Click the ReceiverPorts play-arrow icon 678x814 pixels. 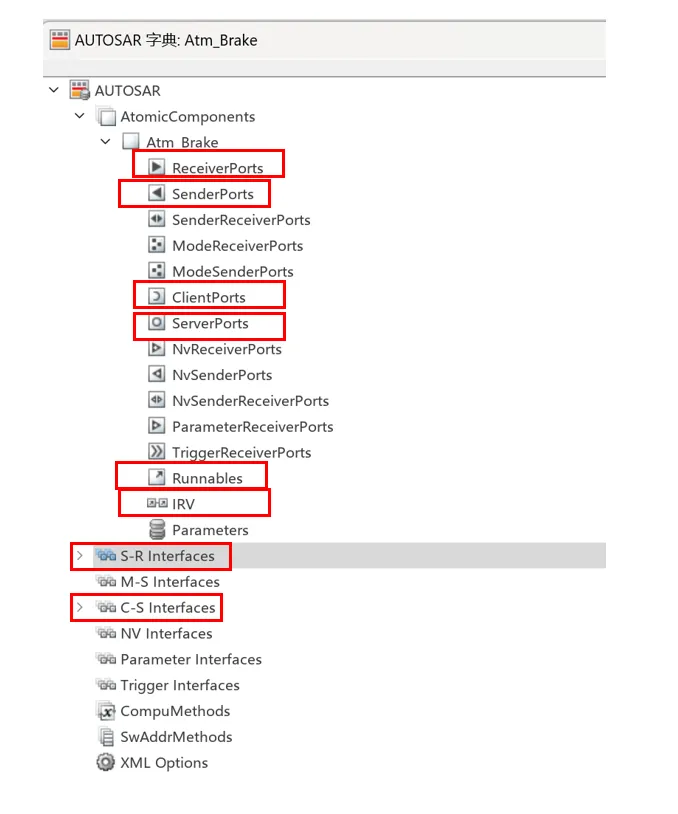pyautogui.click(x=156, y=167)
